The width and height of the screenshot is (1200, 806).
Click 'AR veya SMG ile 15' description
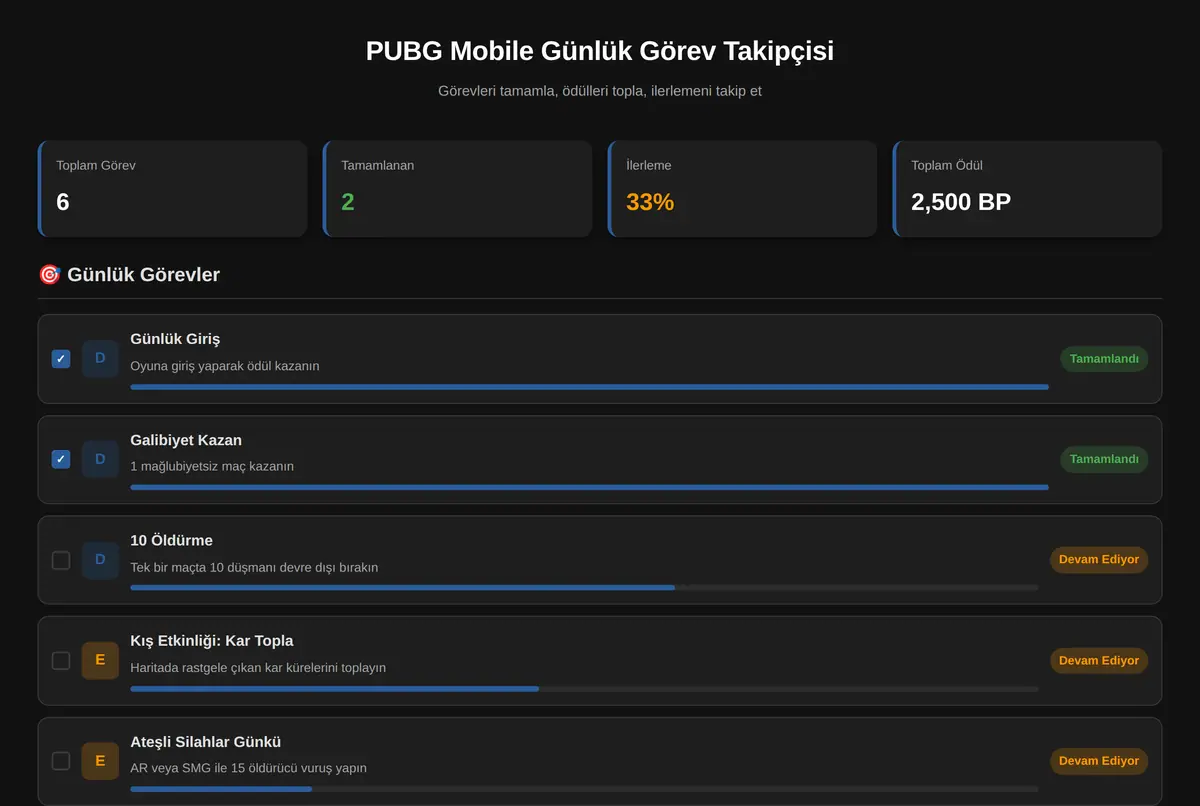coord(248,768)
